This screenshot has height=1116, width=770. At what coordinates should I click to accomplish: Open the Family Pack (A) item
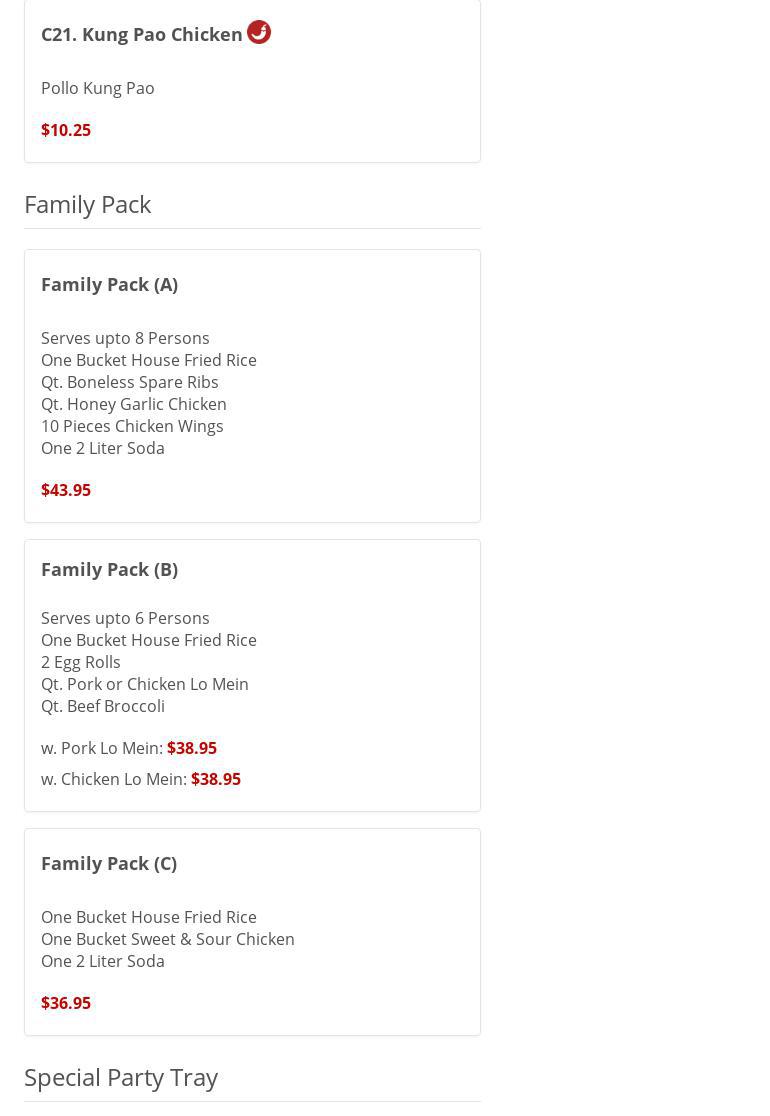(x=109, y=284)
